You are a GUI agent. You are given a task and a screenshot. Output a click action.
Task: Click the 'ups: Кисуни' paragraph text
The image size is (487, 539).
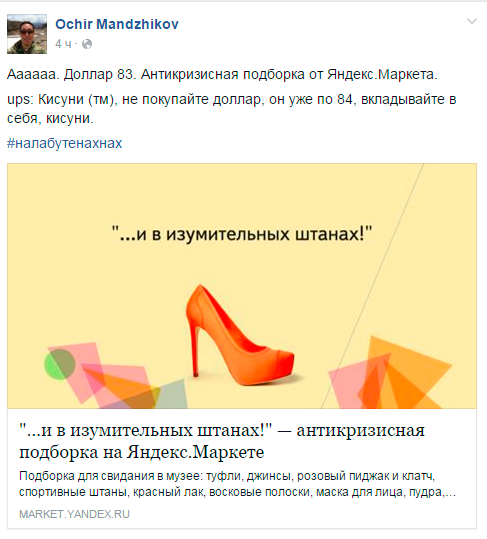point(232,109)
